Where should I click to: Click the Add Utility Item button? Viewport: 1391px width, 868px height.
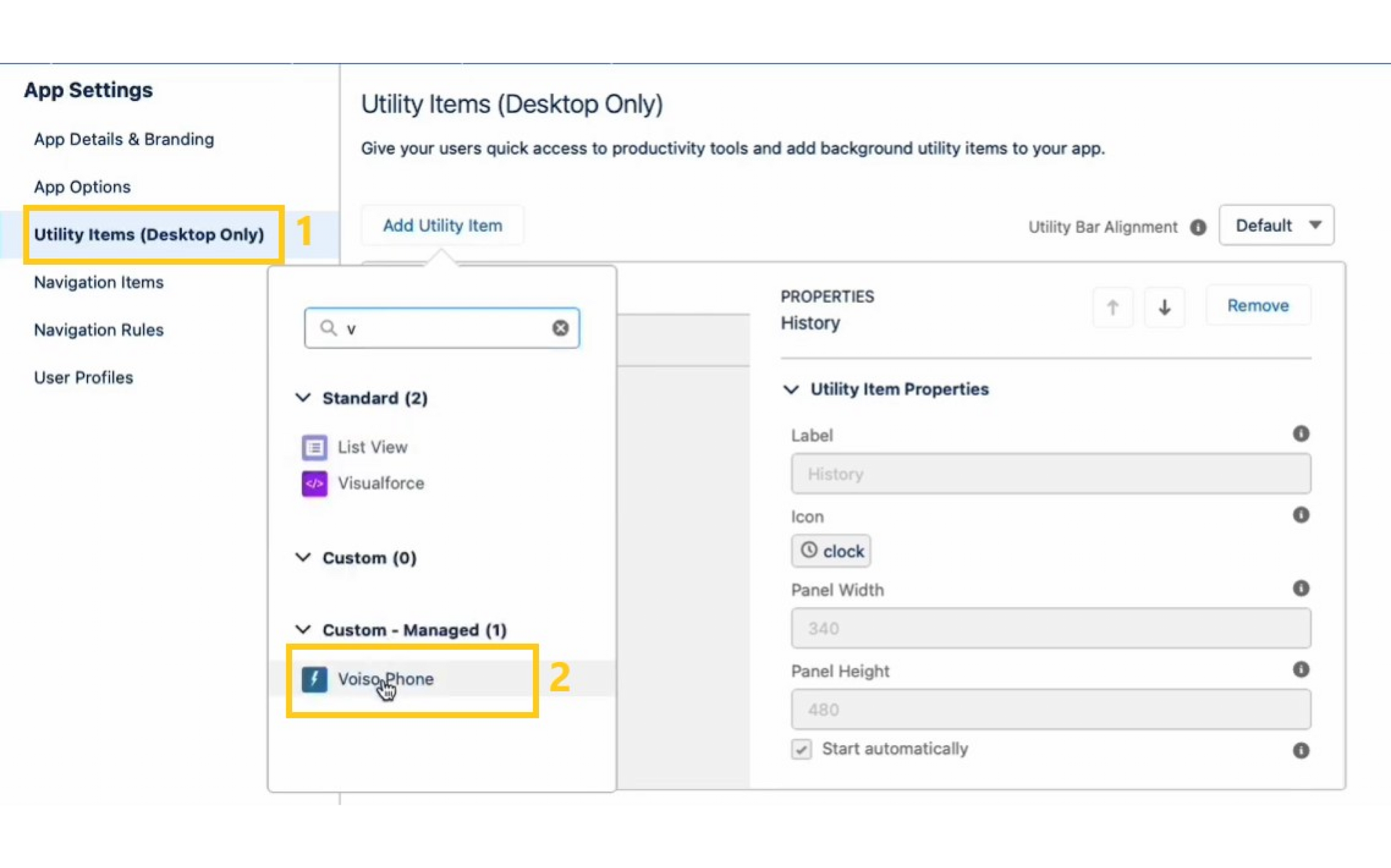(442, 225)
